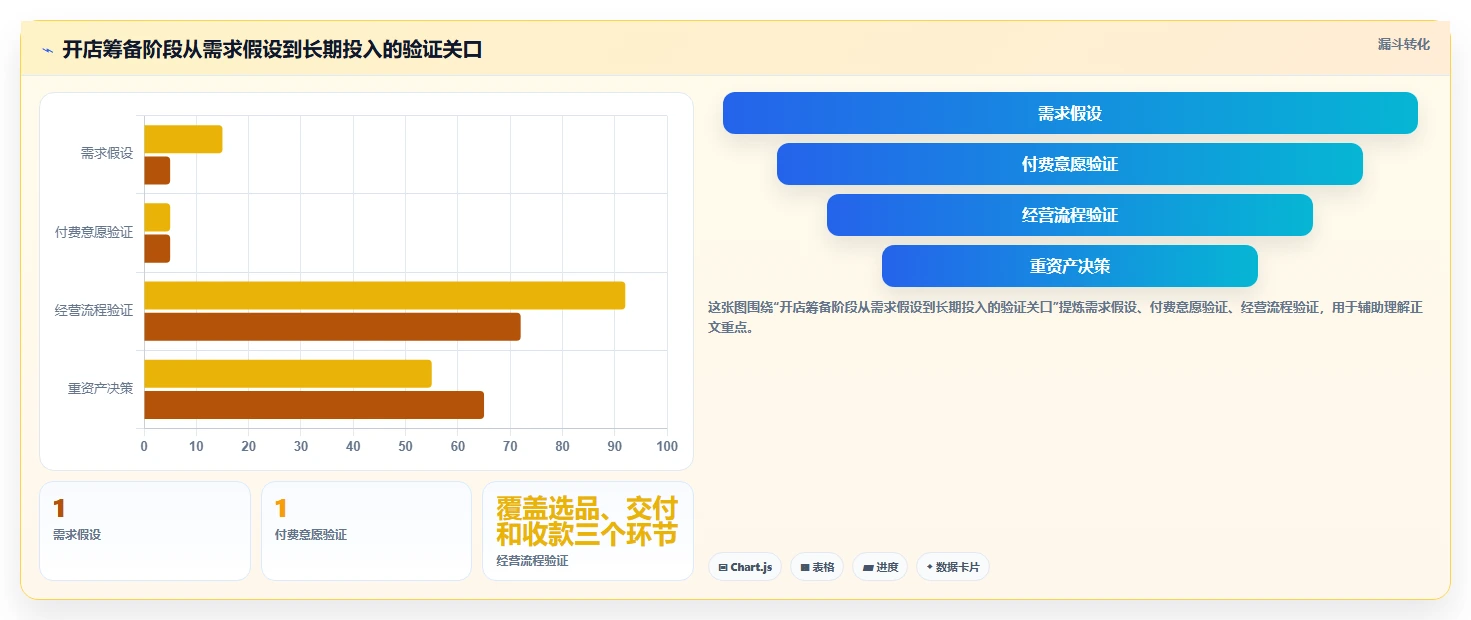Click the x-axis tick label 50
Image resolution: width=1471 pixels, height=620 pixels.
pyautogui.click(x=406, y=446)
